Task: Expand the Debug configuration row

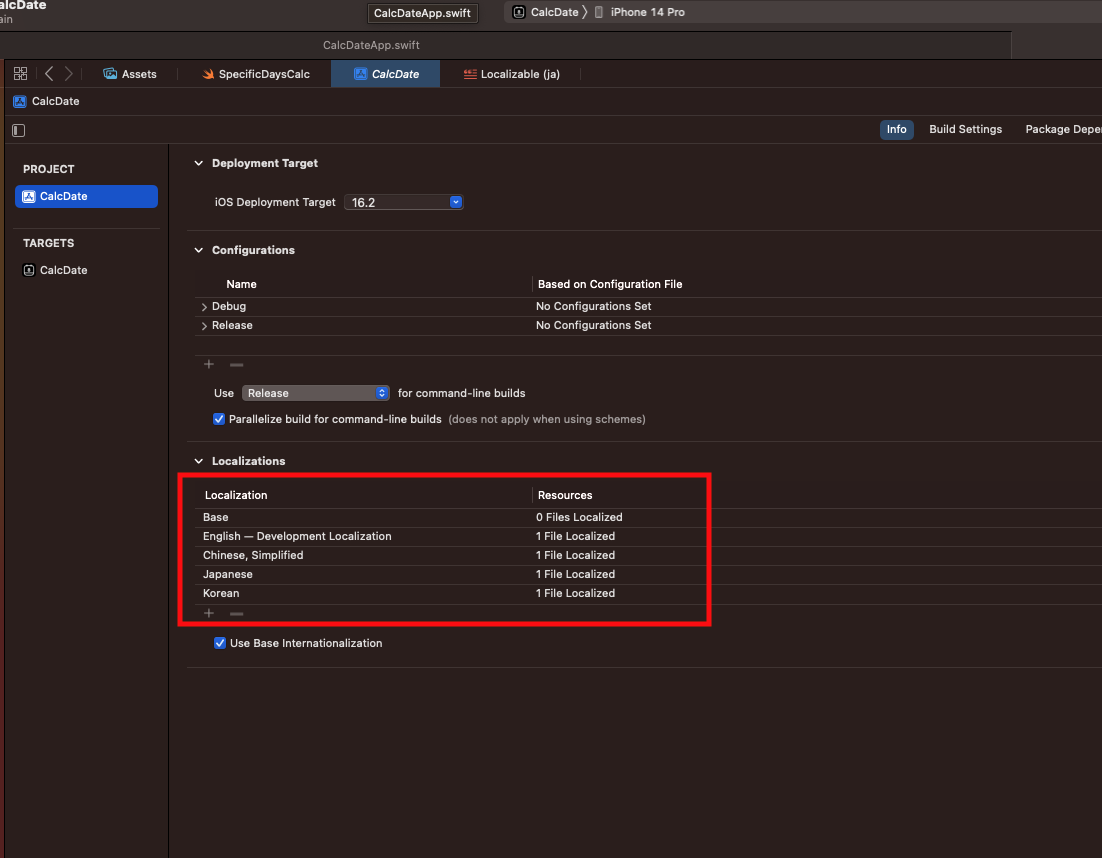Action: [x=204, y=307]
